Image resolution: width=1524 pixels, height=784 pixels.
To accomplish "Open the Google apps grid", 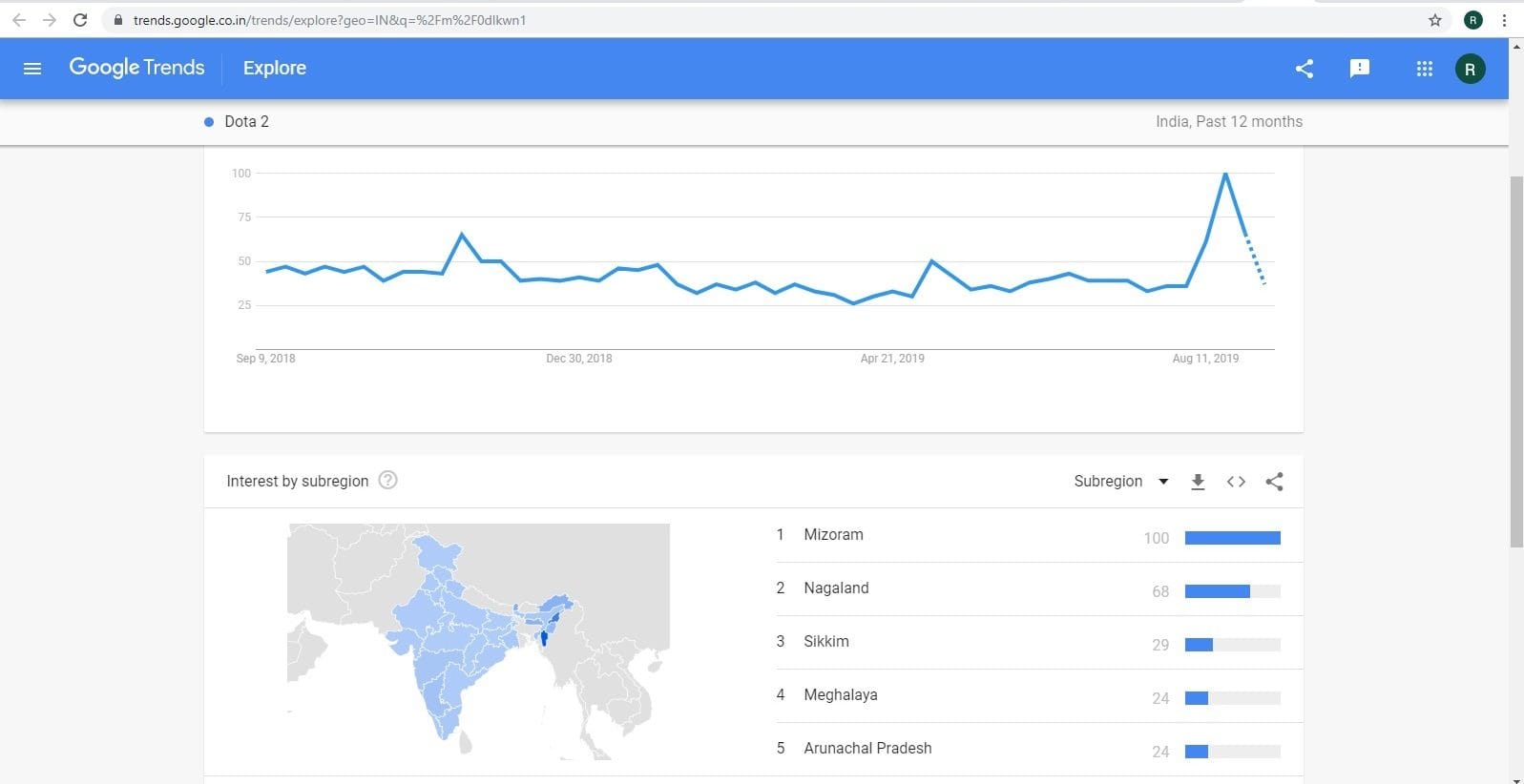I will (1425, 69).
